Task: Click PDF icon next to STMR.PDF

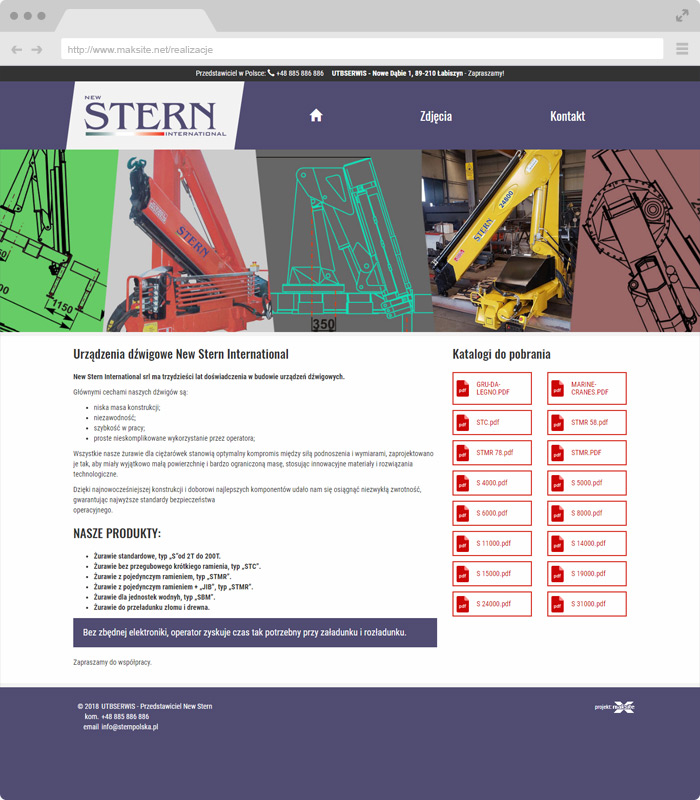Action: (558, 453)
